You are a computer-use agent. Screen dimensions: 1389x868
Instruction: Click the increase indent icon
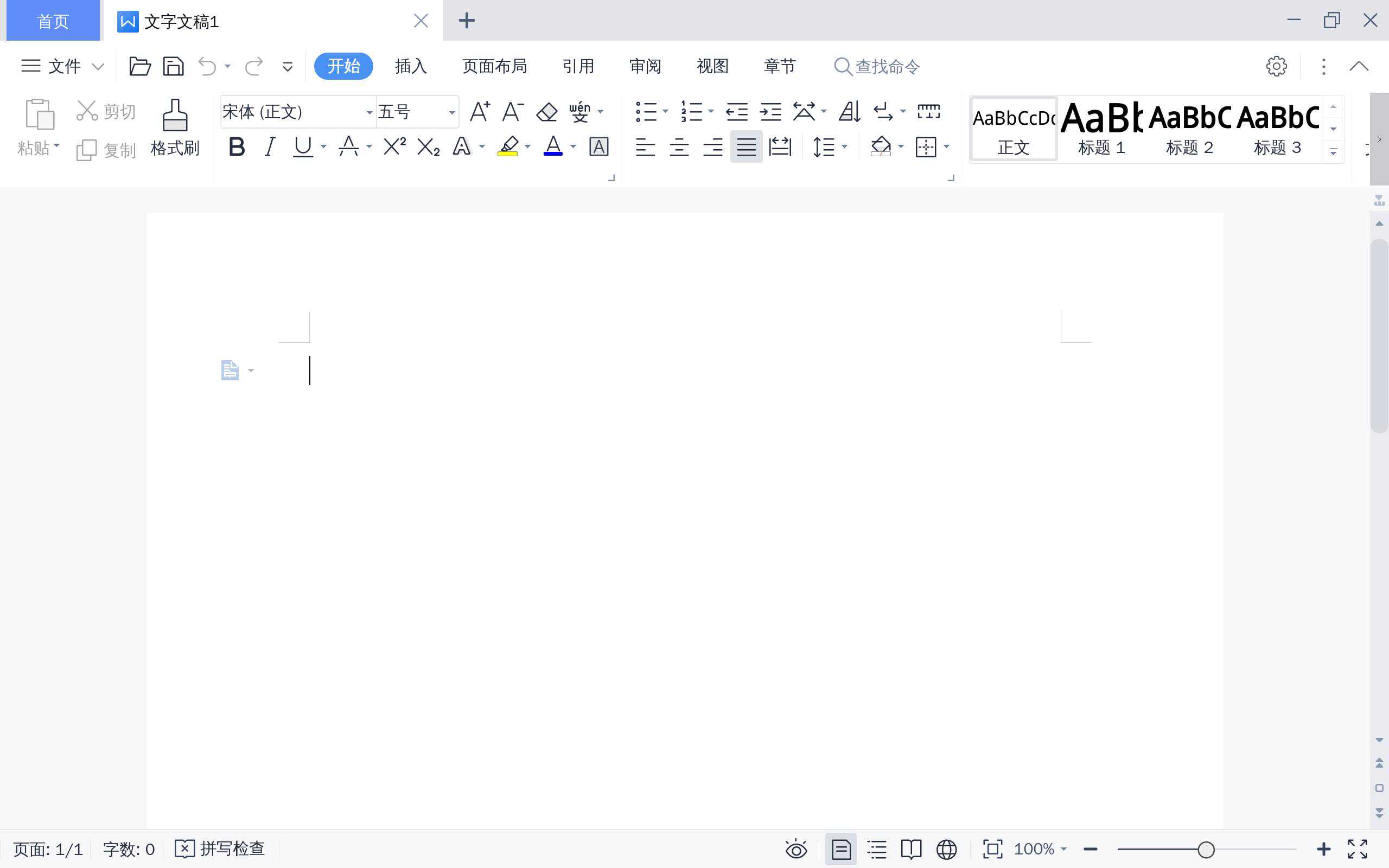tap(770, 112)
